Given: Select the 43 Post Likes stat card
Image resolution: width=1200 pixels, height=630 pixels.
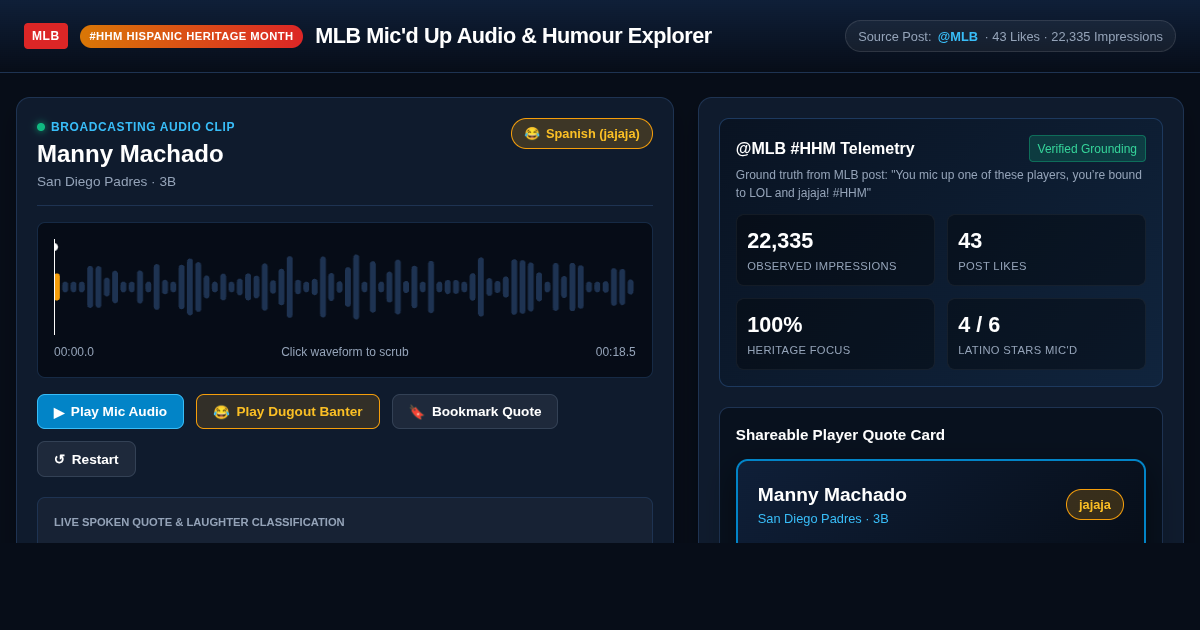Looking at the screenshot, I should point(1046,250).
